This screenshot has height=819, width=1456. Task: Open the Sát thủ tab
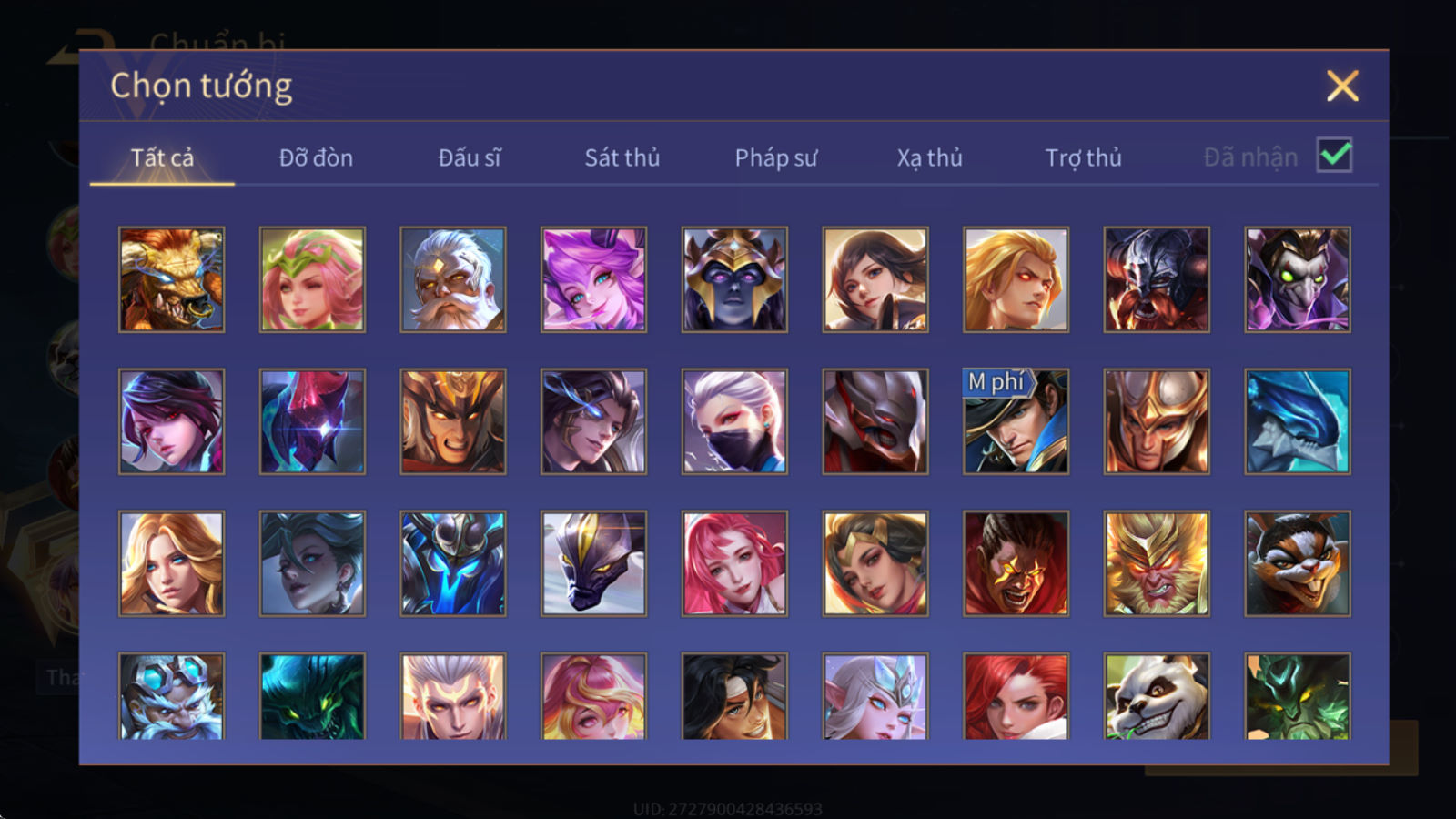[x=622, y=157]
